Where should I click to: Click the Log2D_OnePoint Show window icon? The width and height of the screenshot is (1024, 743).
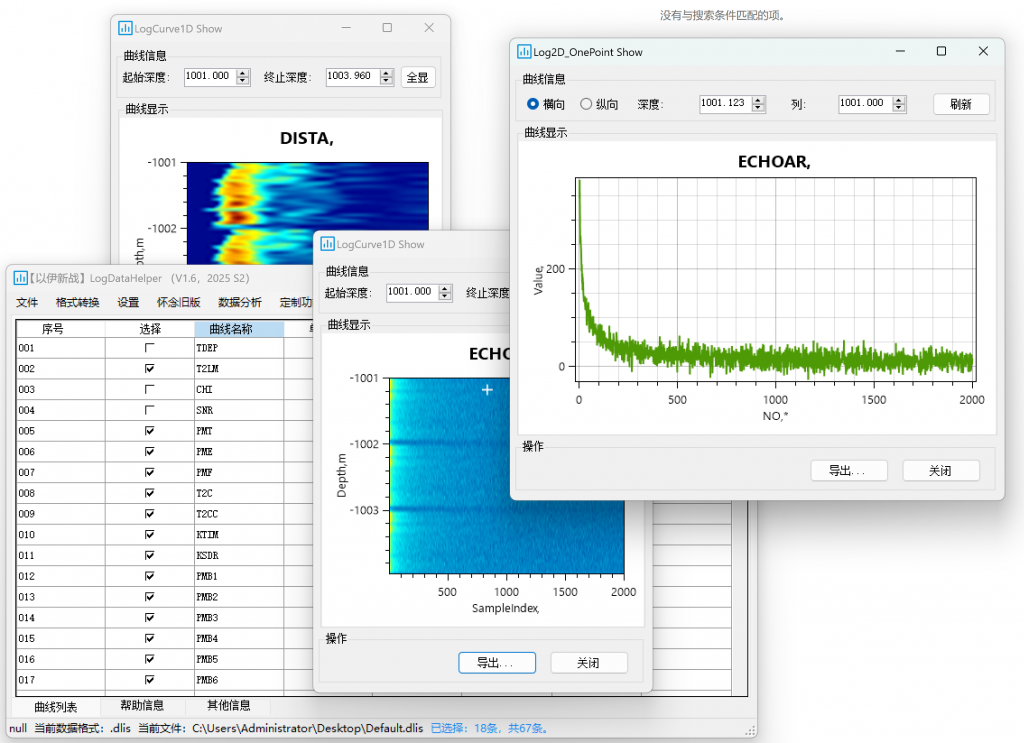[x=524, y=52]
